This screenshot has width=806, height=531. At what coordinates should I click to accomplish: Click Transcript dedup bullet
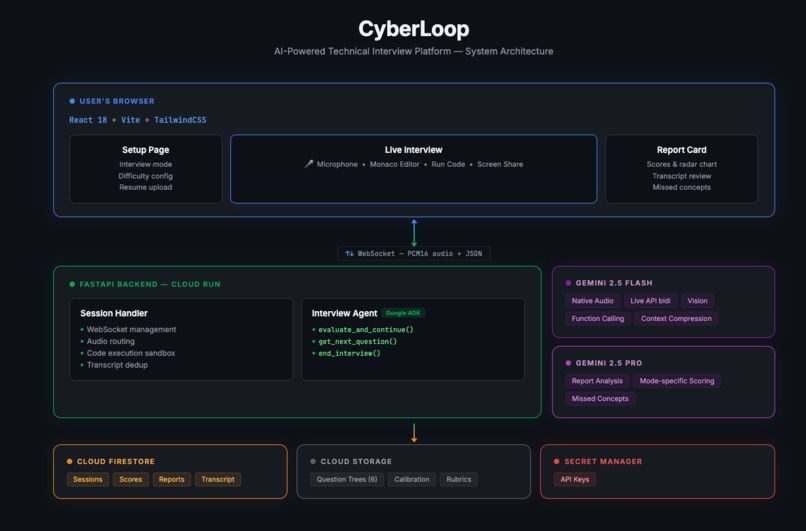[117, 365]
